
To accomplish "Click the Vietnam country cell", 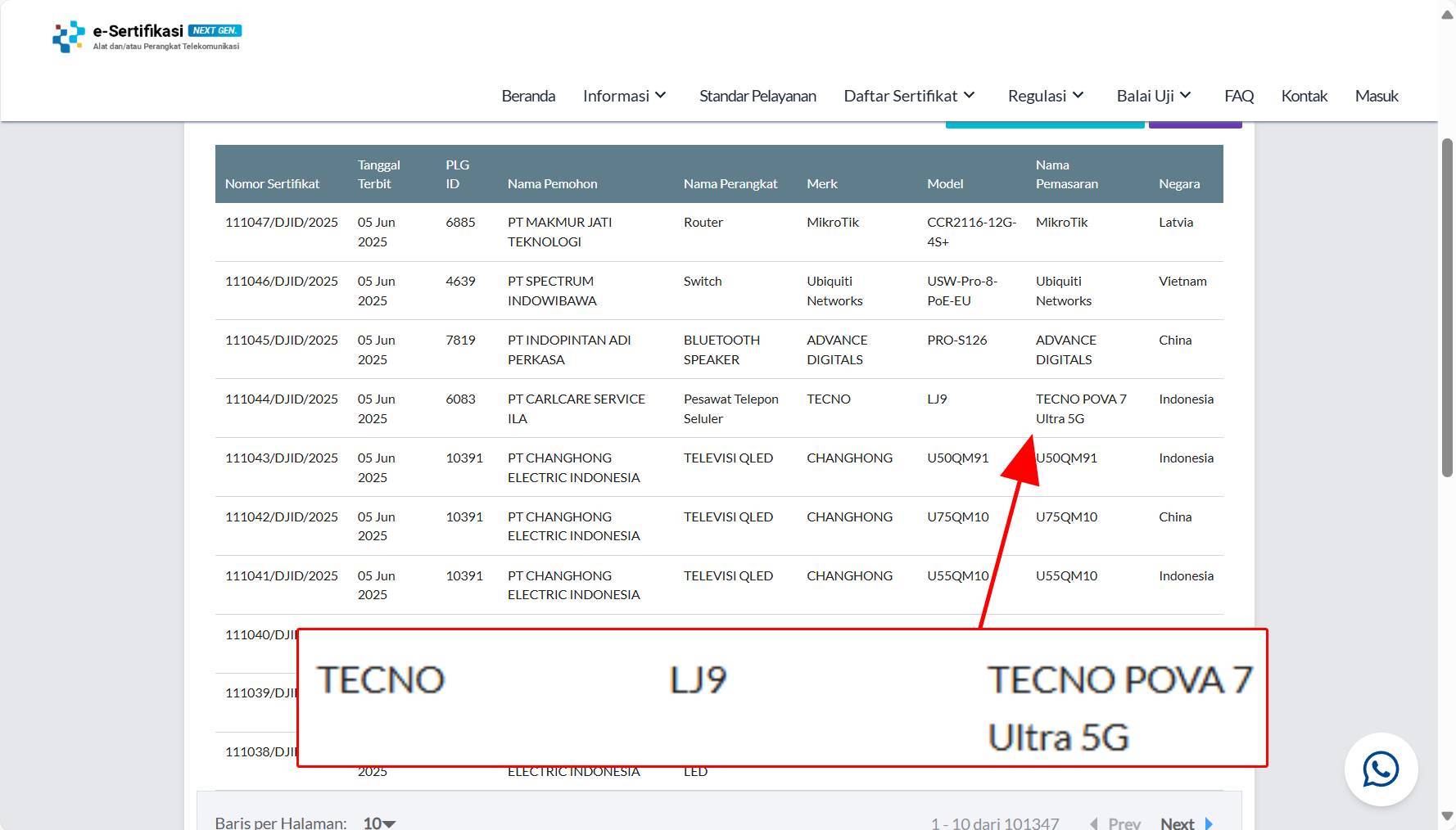I will coord(1182,281).
